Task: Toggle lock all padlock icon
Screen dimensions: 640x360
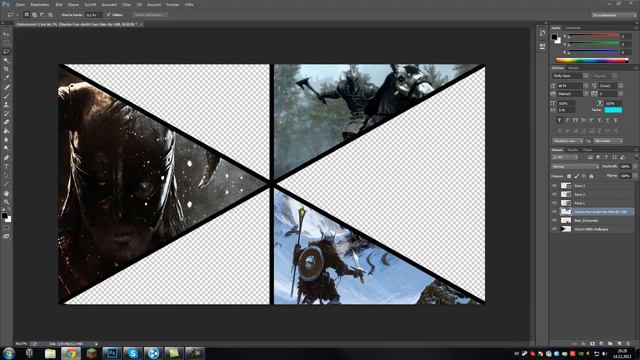Action: click(x=591, y=176)
